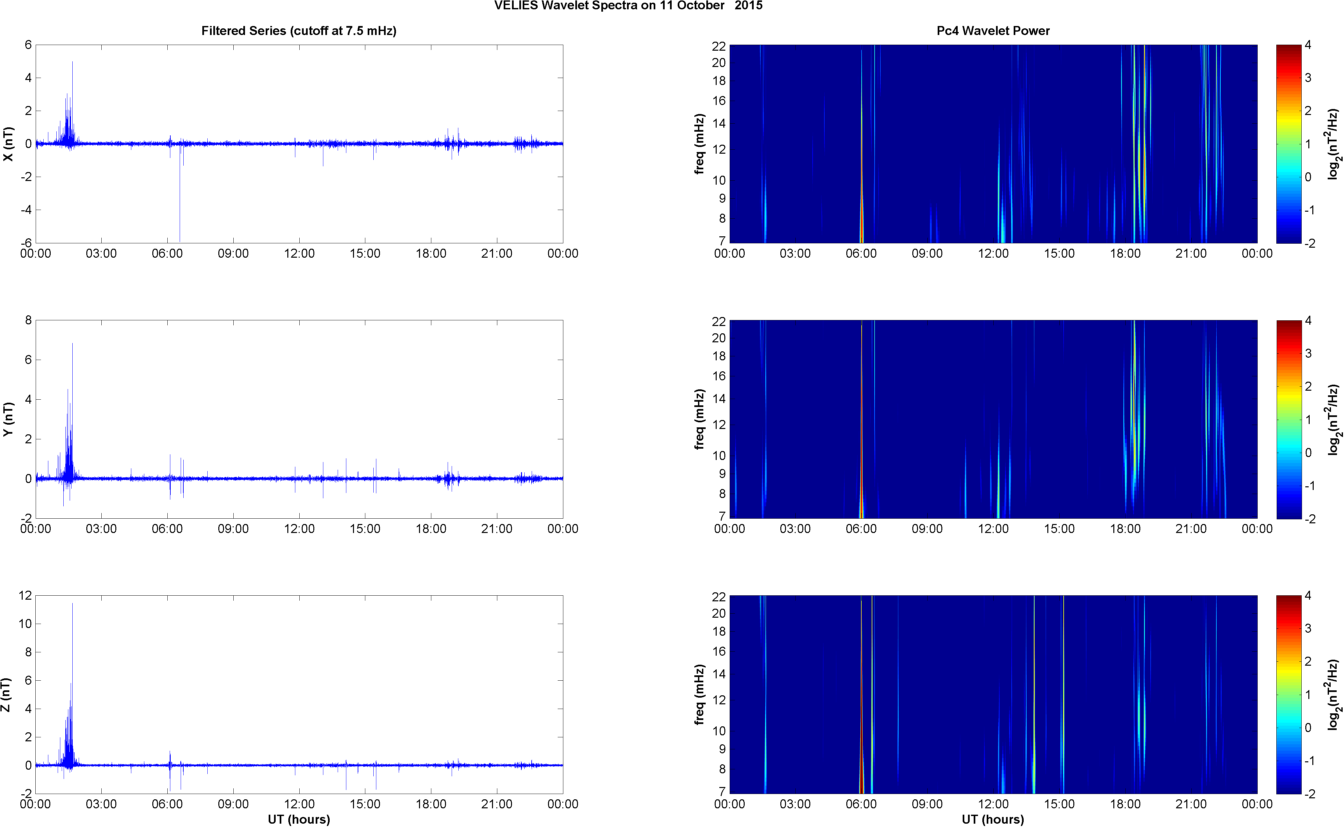Select the Filtered Series column title
Screen dimensions: 1344x827
(x=299, y=31)
